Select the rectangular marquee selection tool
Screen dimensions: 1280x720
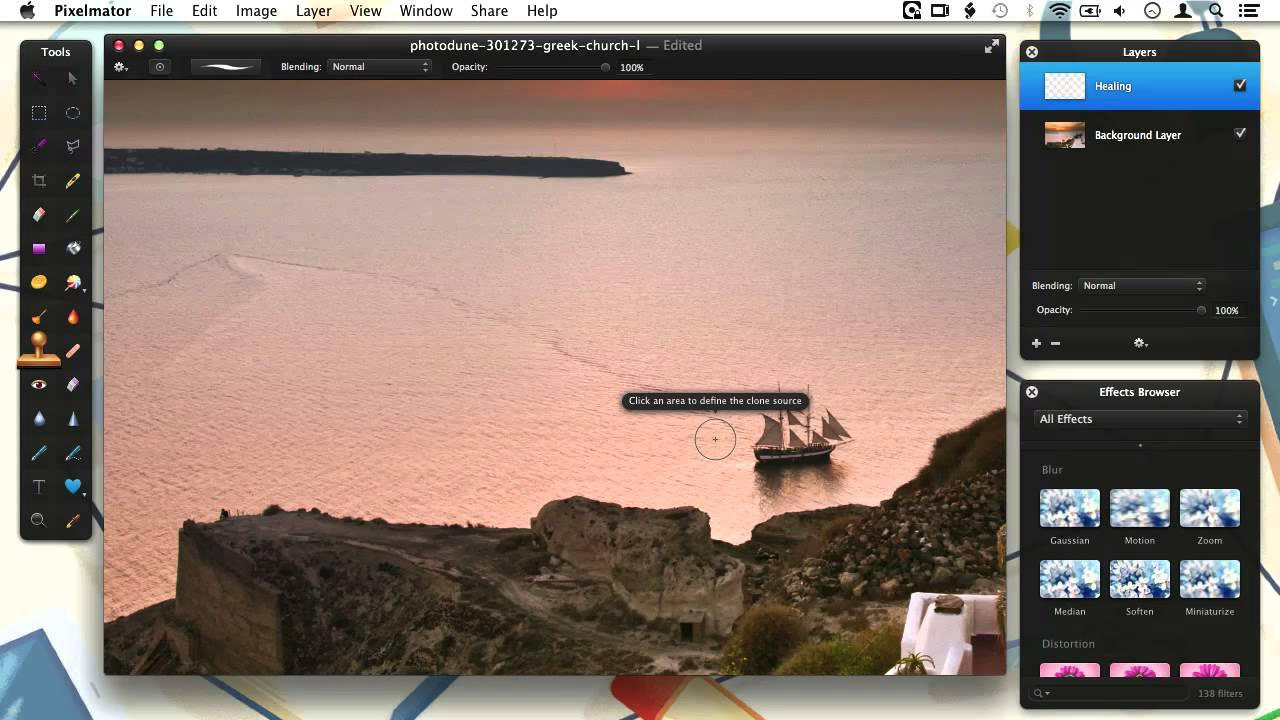(x=39, y=113)
